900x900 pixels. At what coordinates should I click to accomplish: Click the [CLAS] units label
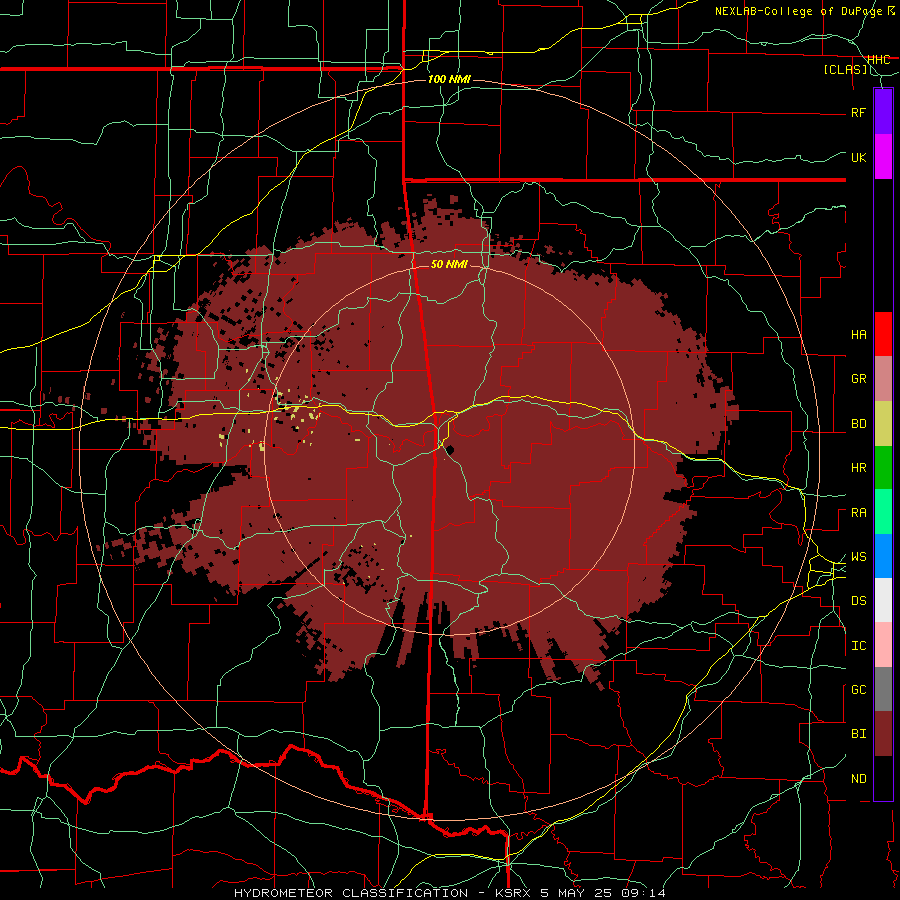tap(845, 69)
